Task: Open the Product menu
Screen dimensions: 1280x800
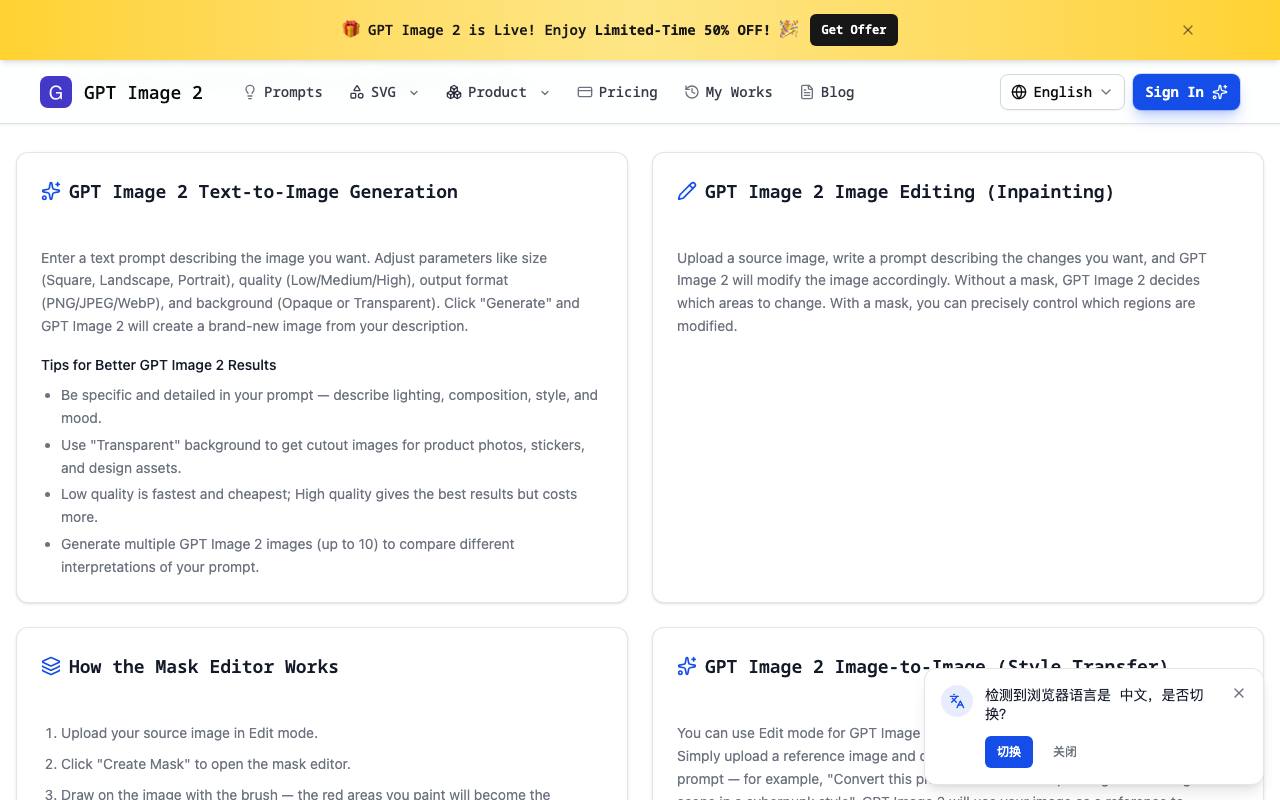Action: tap(498, 92)
